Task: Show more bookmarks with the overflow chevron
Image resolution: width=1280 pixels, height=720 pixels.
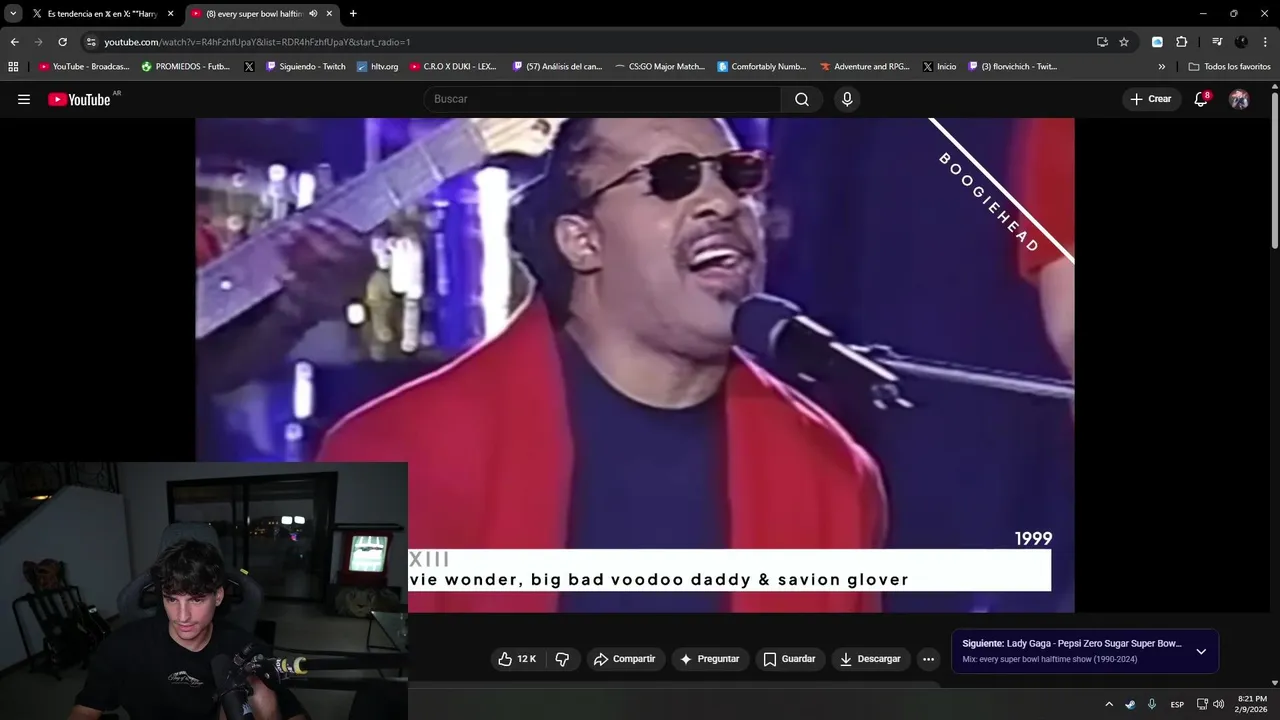Action: point(1162,67)
